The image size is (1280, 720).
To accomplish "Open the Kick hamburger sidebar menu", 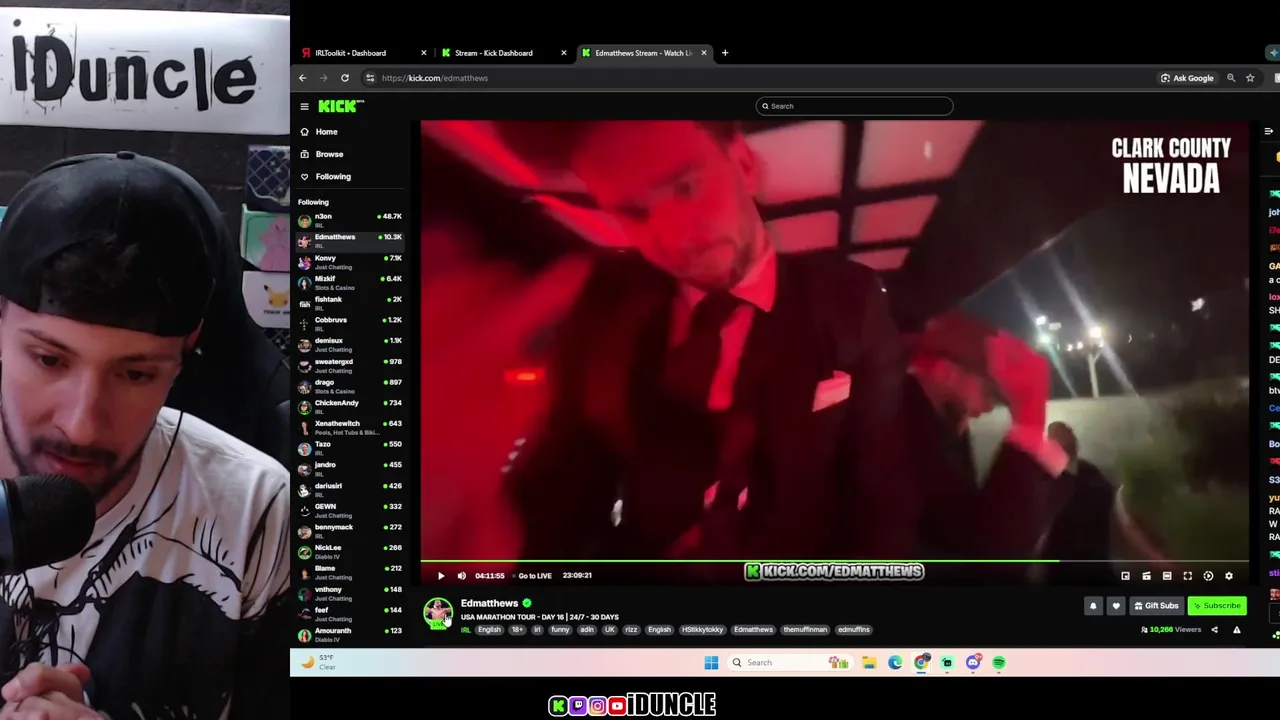I will 304,106.
